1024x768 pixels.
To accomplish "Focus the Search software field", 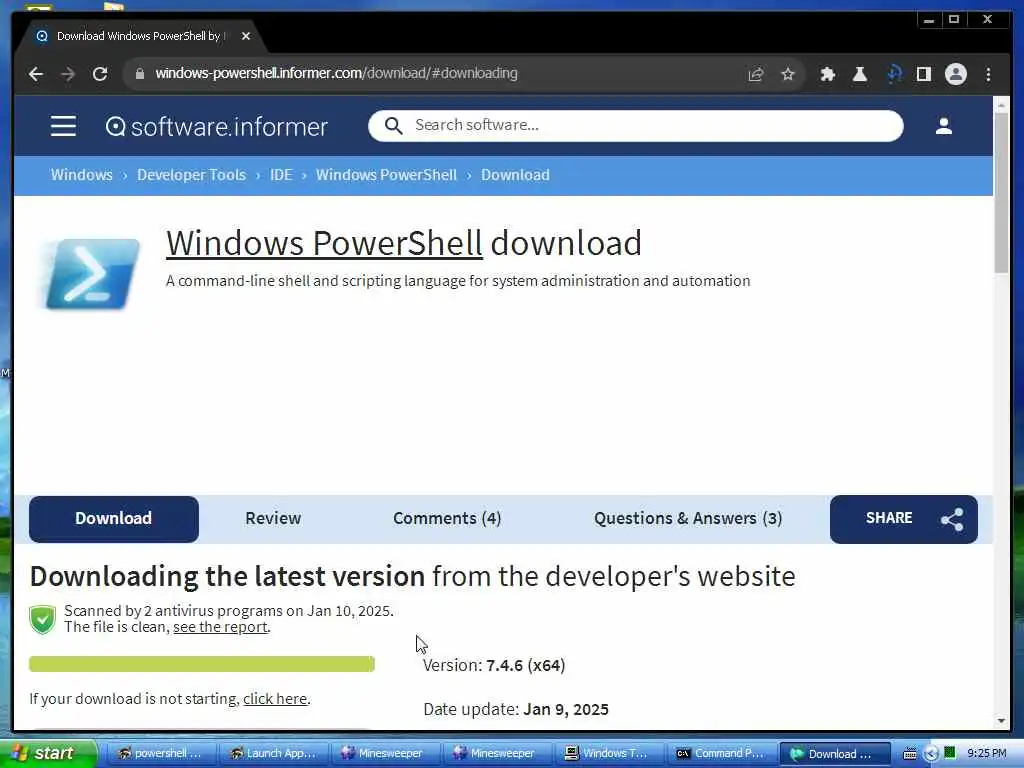I will (635, 125).
